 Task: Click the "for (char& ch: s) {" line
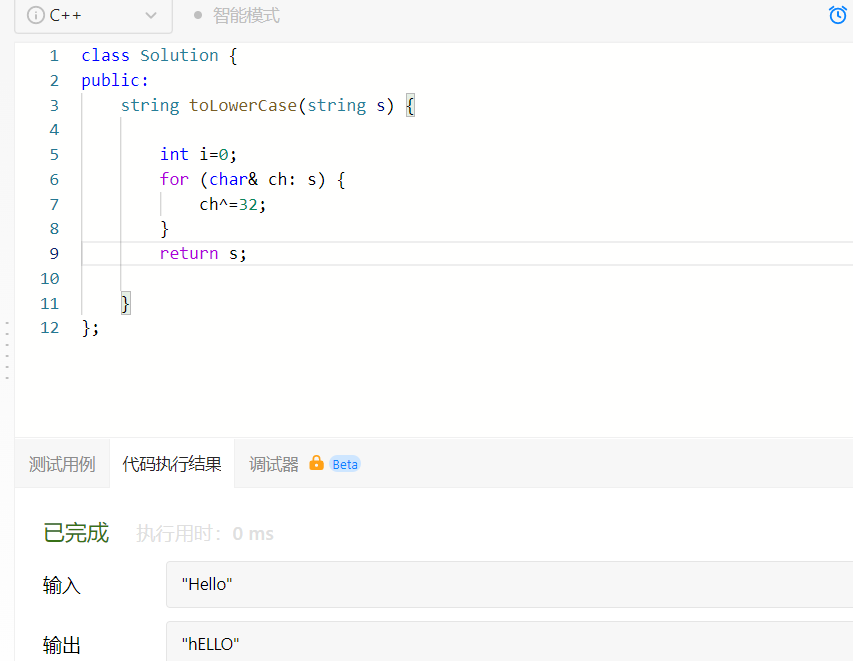(252, 180)
